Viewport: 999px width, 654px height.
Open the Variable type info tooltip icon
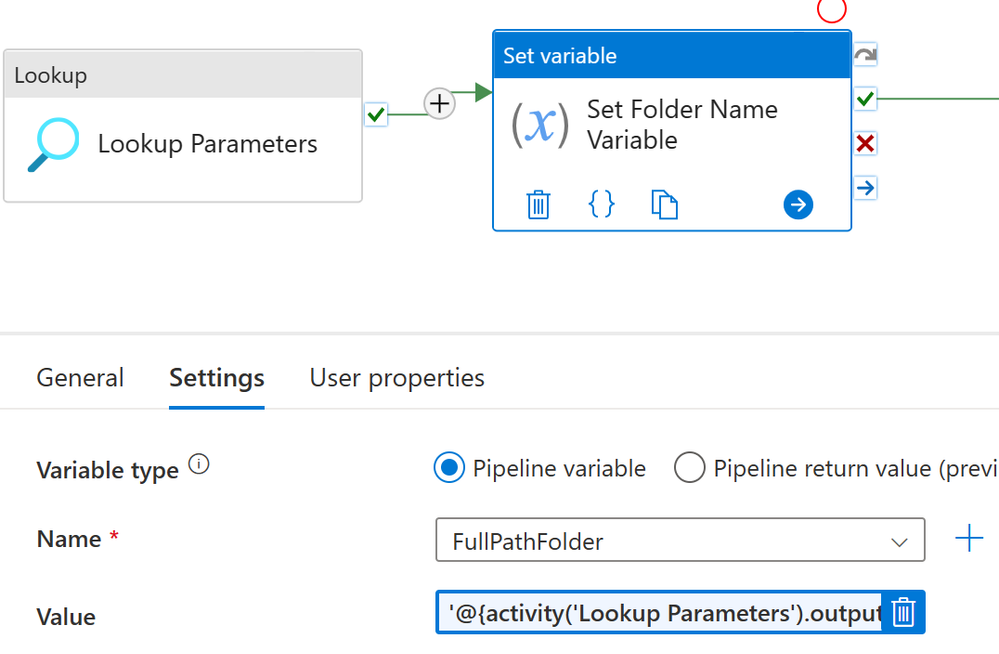199,464
